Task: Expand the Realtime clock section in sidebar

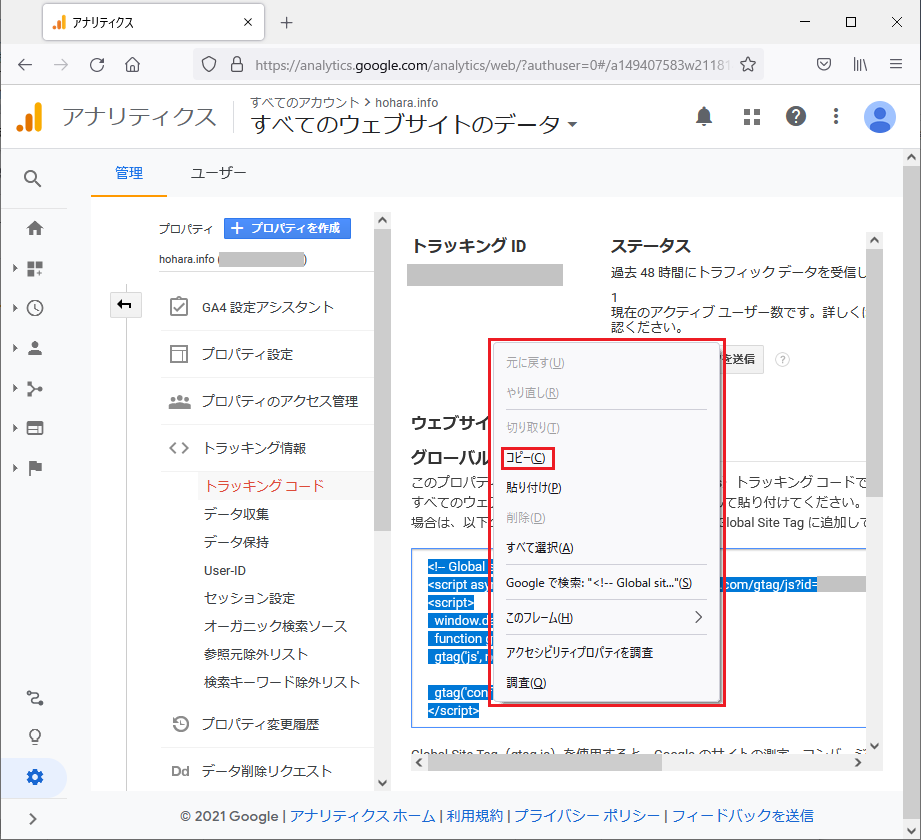Action: pos(35,308)
